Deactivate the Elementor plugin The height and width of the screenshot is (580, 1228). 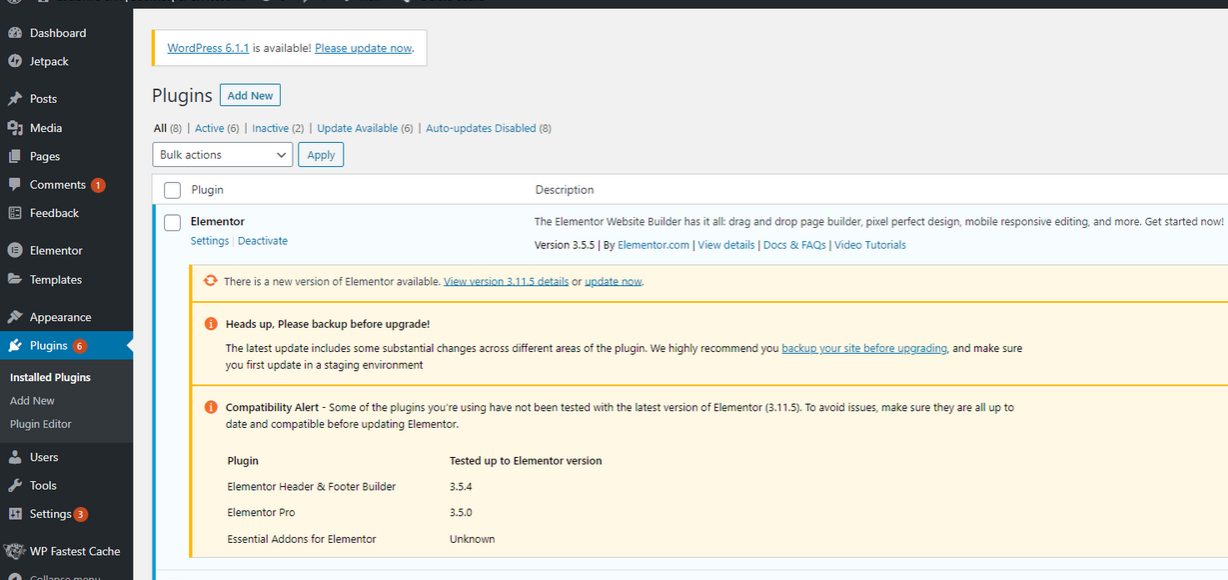point(263,241)
